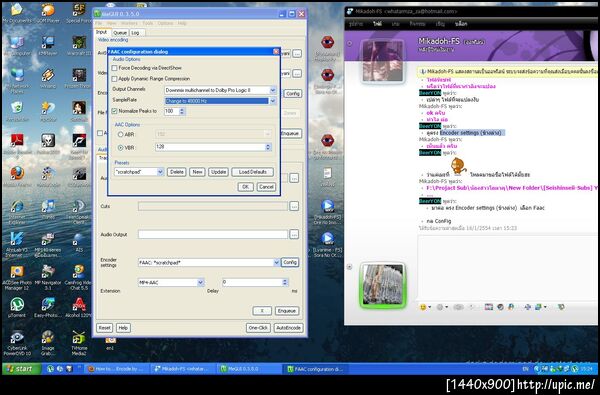Image resolution: width=600 pixels, height=395 pixels.
Task: Open the Output Channels dropdown
Action: tap(272, 90)
